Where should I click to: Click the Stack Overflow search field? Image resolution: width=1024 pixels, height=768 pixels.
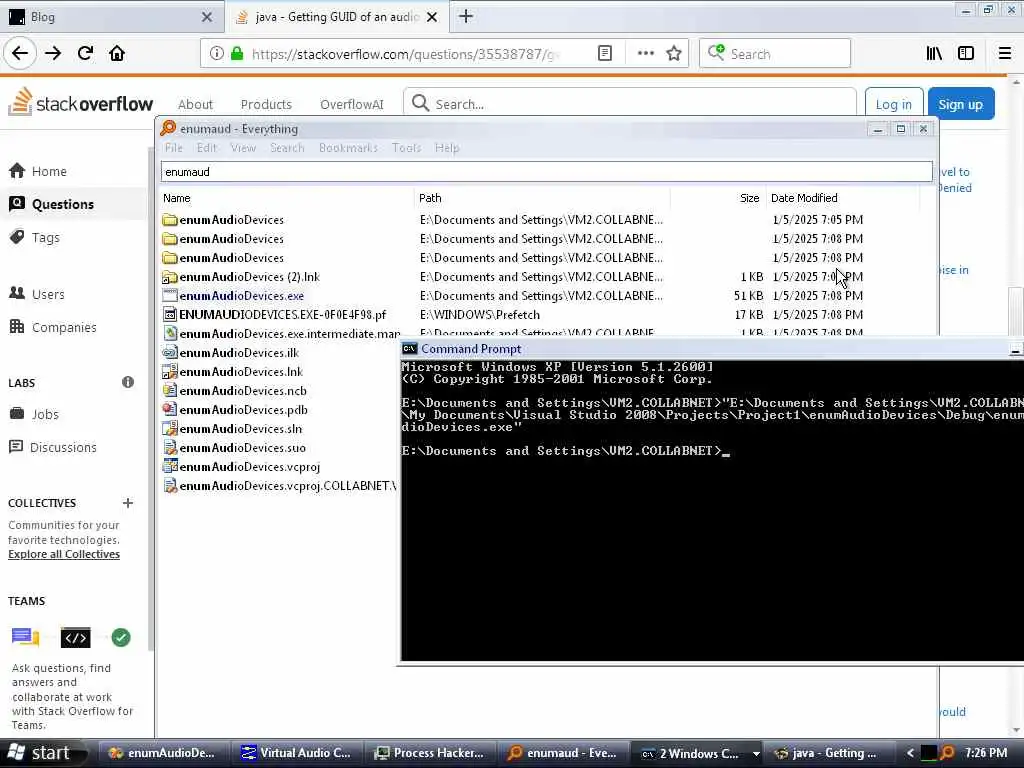point(630,104)
